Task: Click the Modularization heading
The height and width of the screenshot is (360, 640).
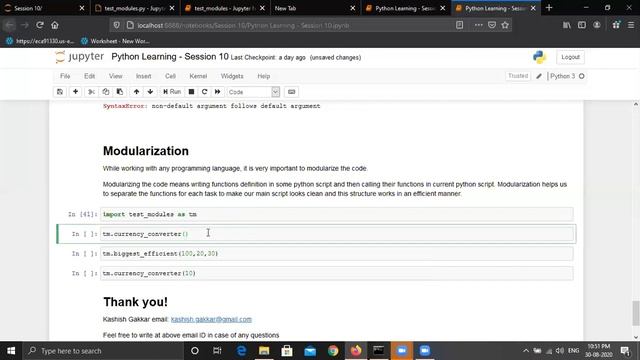Action: click(x=146, y=151)
